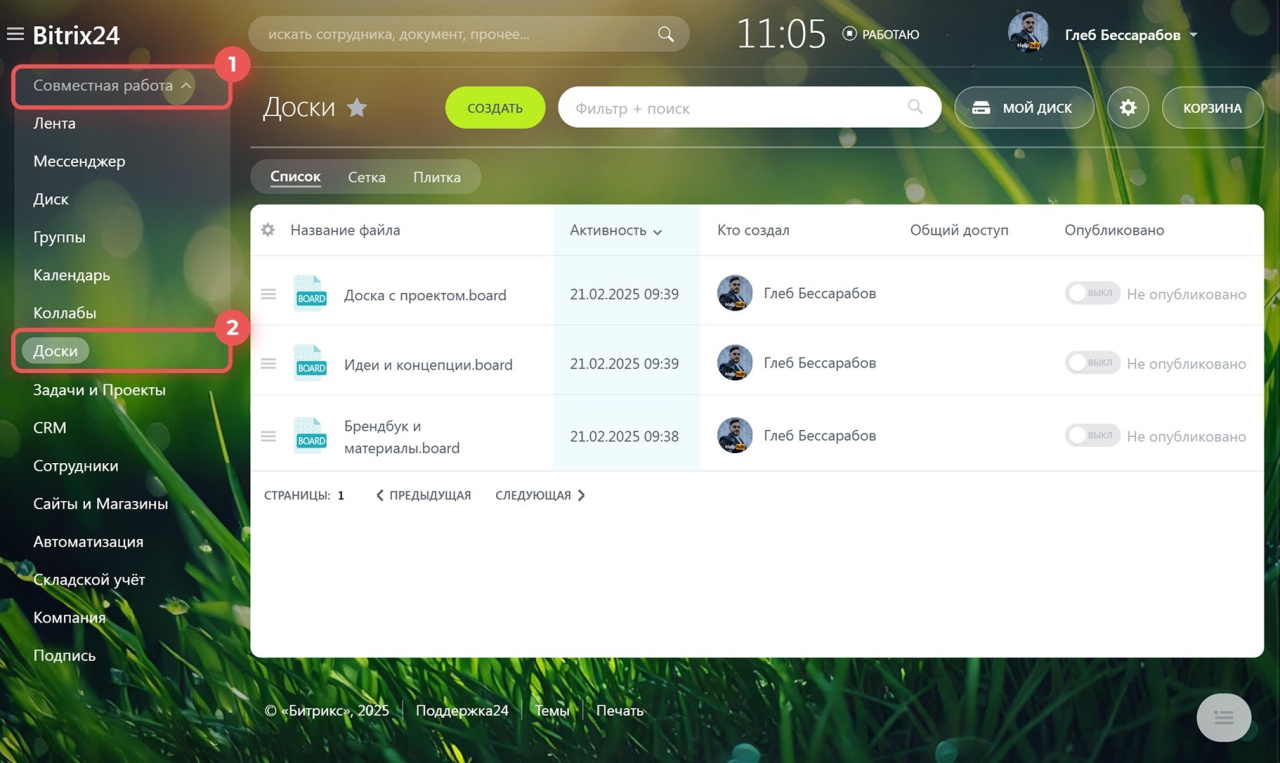Open the round list widget button at bottom right
This screenshot has width=1280, height=763.
[x=1224, y=718]
